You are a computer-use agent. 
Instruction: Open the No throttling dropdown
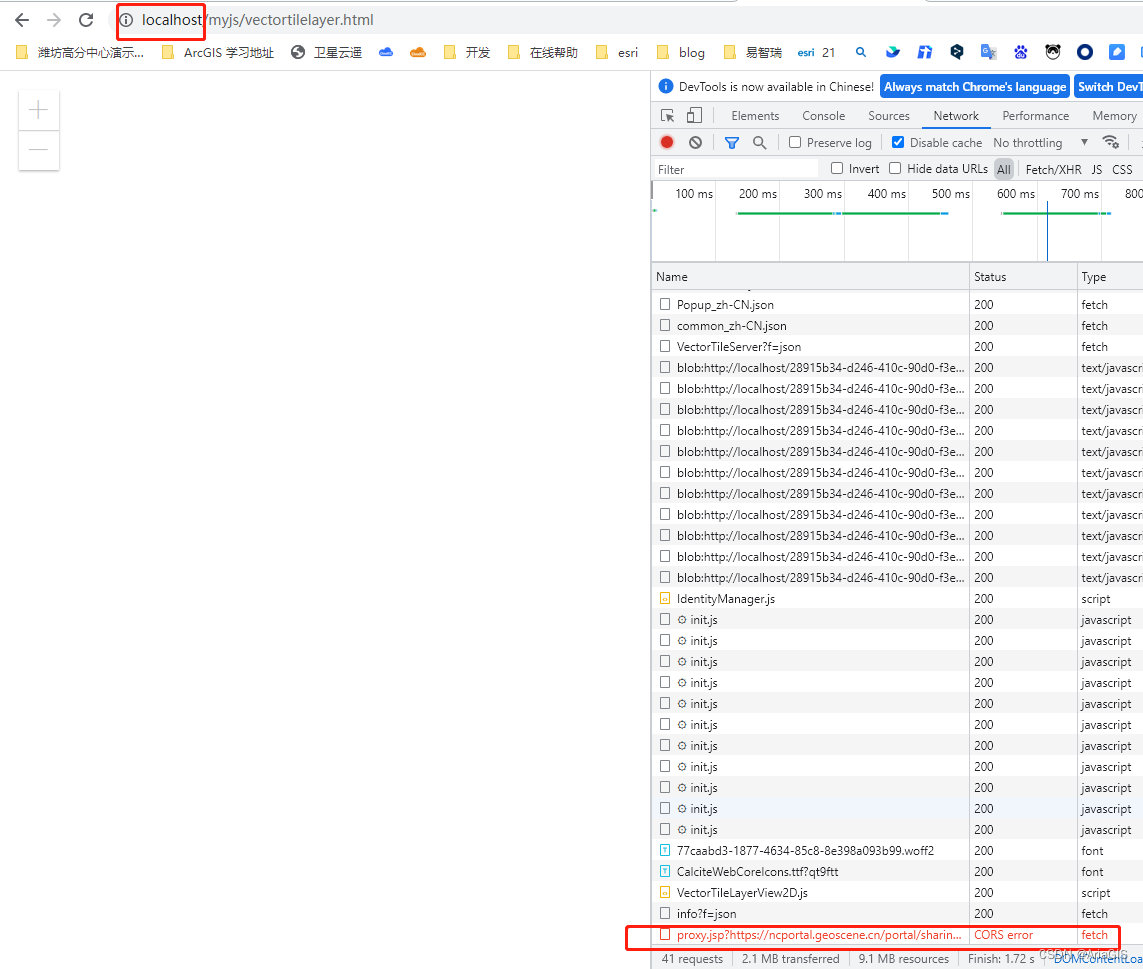pyautogui.click(x=1041, y=143)
